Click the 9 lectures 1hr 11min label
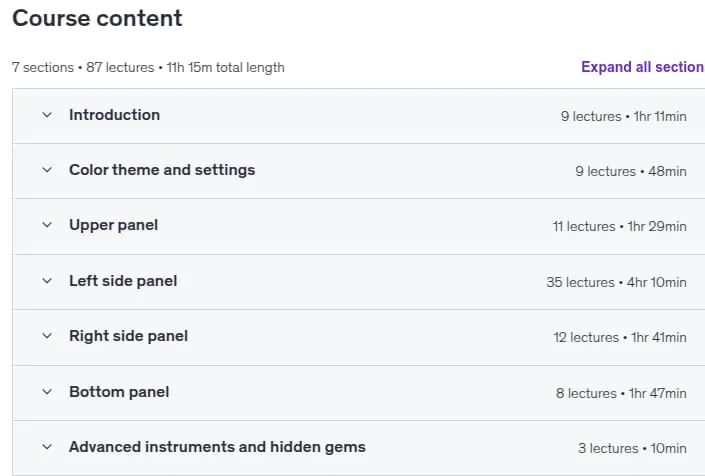 624,116
